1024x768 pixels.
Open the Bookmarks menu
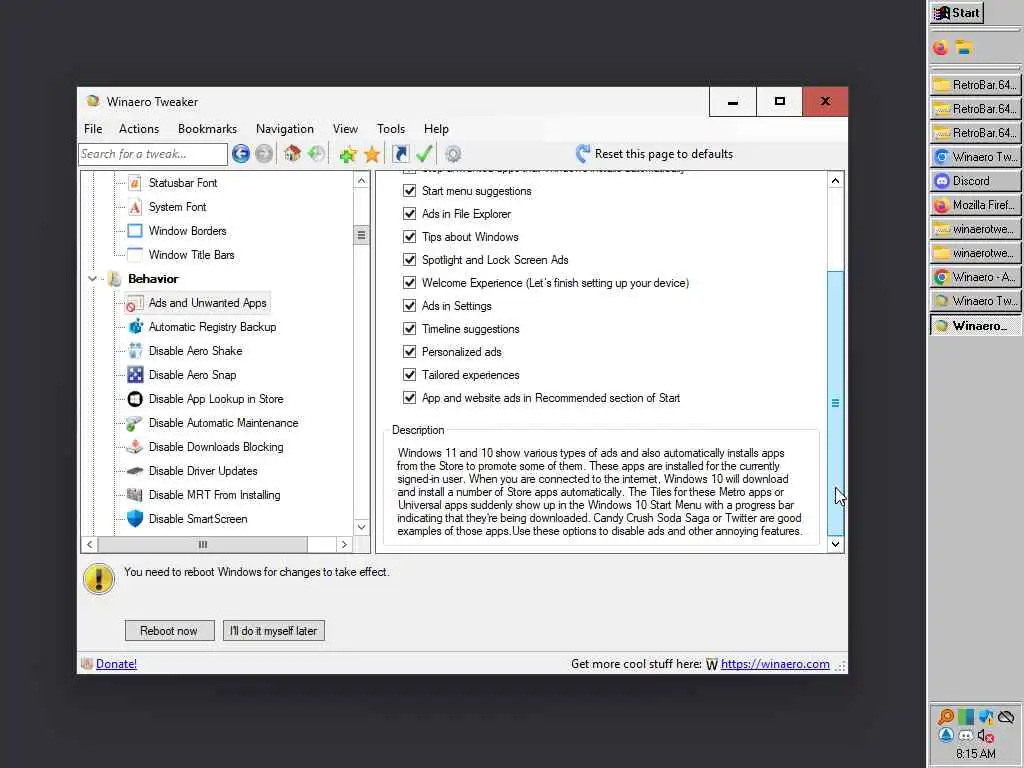pyautogui.click(x=207, y=129)
